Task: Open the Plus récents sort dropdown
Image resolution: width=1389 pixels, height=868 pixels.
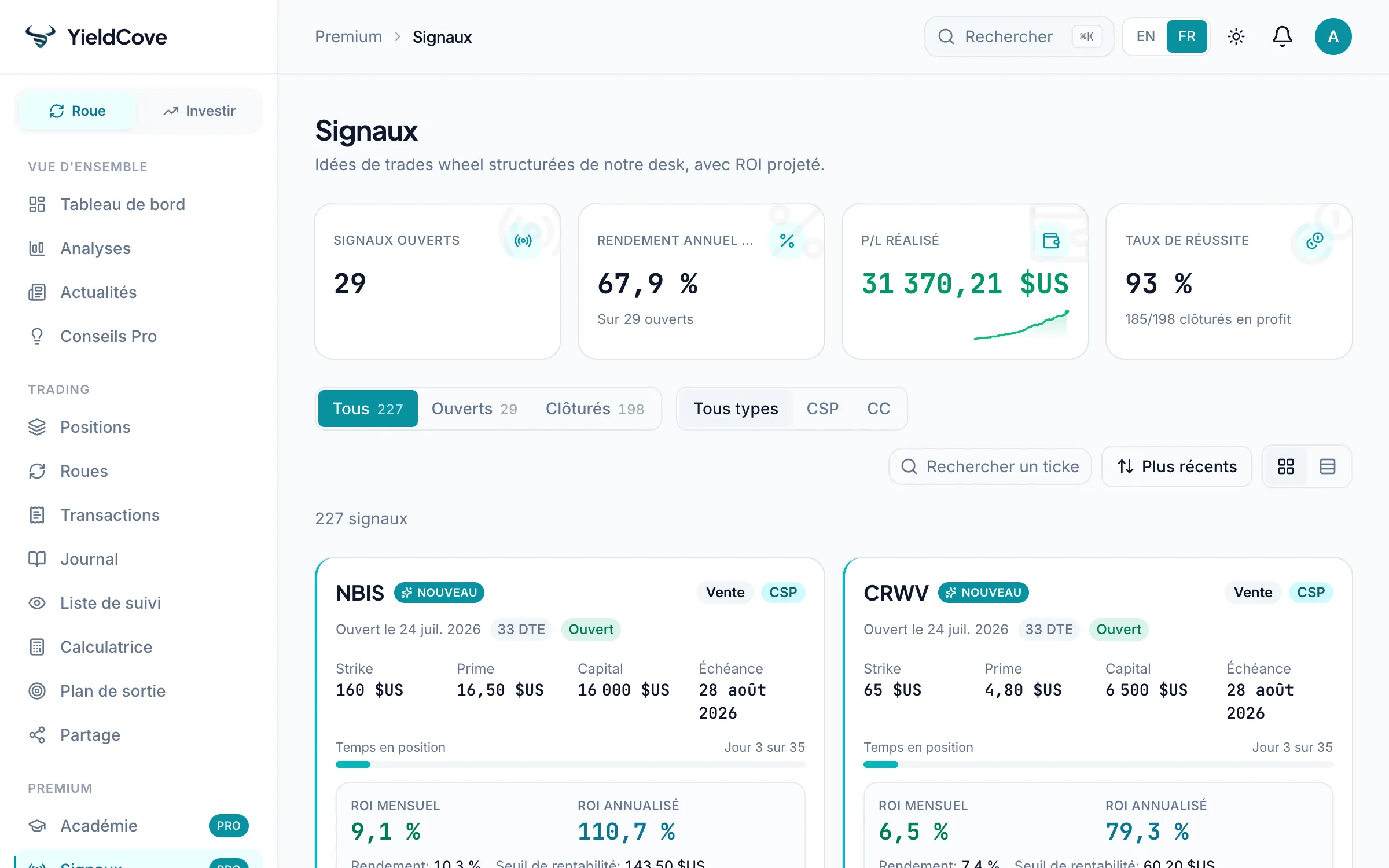Action: point(1177,466)
